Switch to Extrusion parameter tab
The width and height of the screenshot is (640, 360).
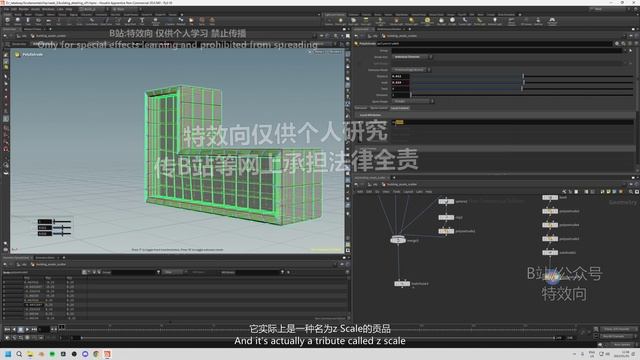(361, 108)
